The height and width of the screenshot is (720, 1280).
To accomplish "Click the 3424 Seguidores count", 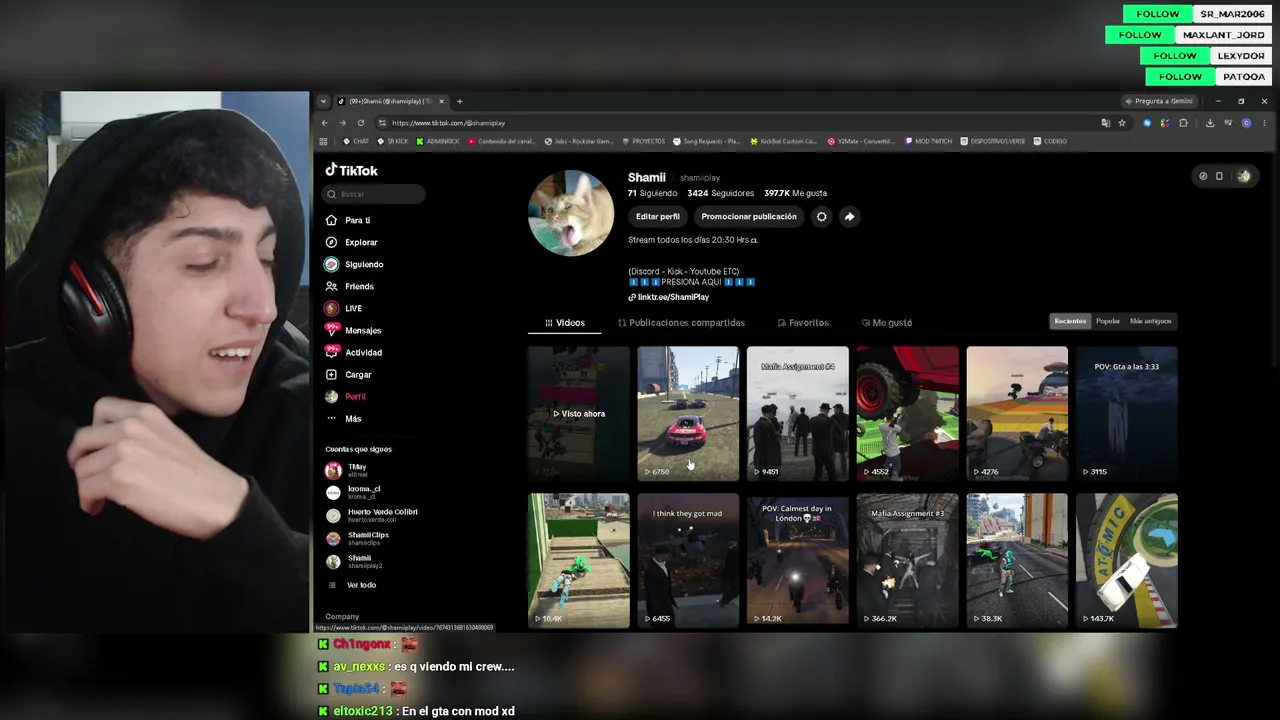I will coord(720,193).
